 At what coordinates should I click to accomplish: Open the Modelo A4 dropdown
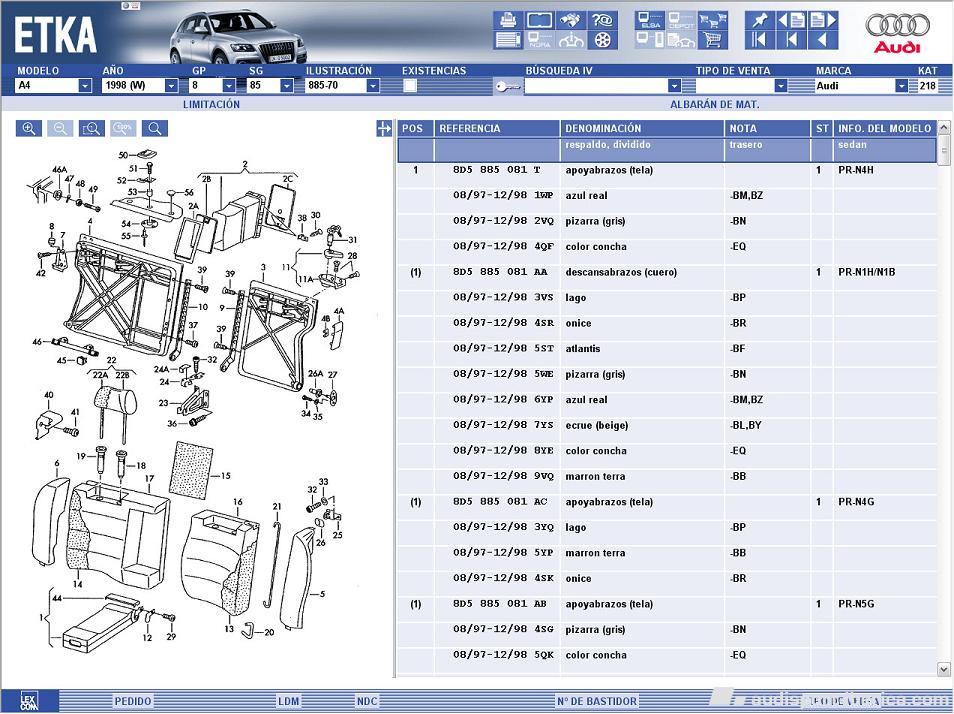(x=85, y=86)
